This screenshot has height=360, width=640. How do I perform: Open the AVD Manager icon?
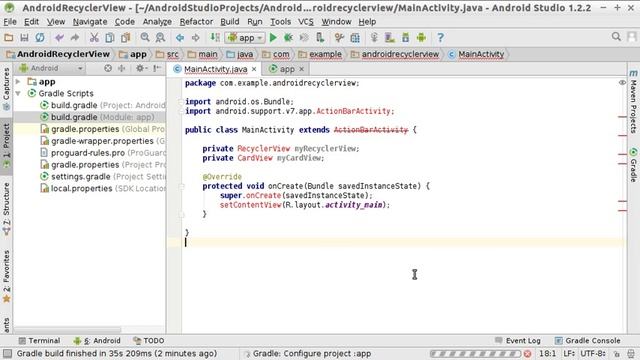(390, 38)
